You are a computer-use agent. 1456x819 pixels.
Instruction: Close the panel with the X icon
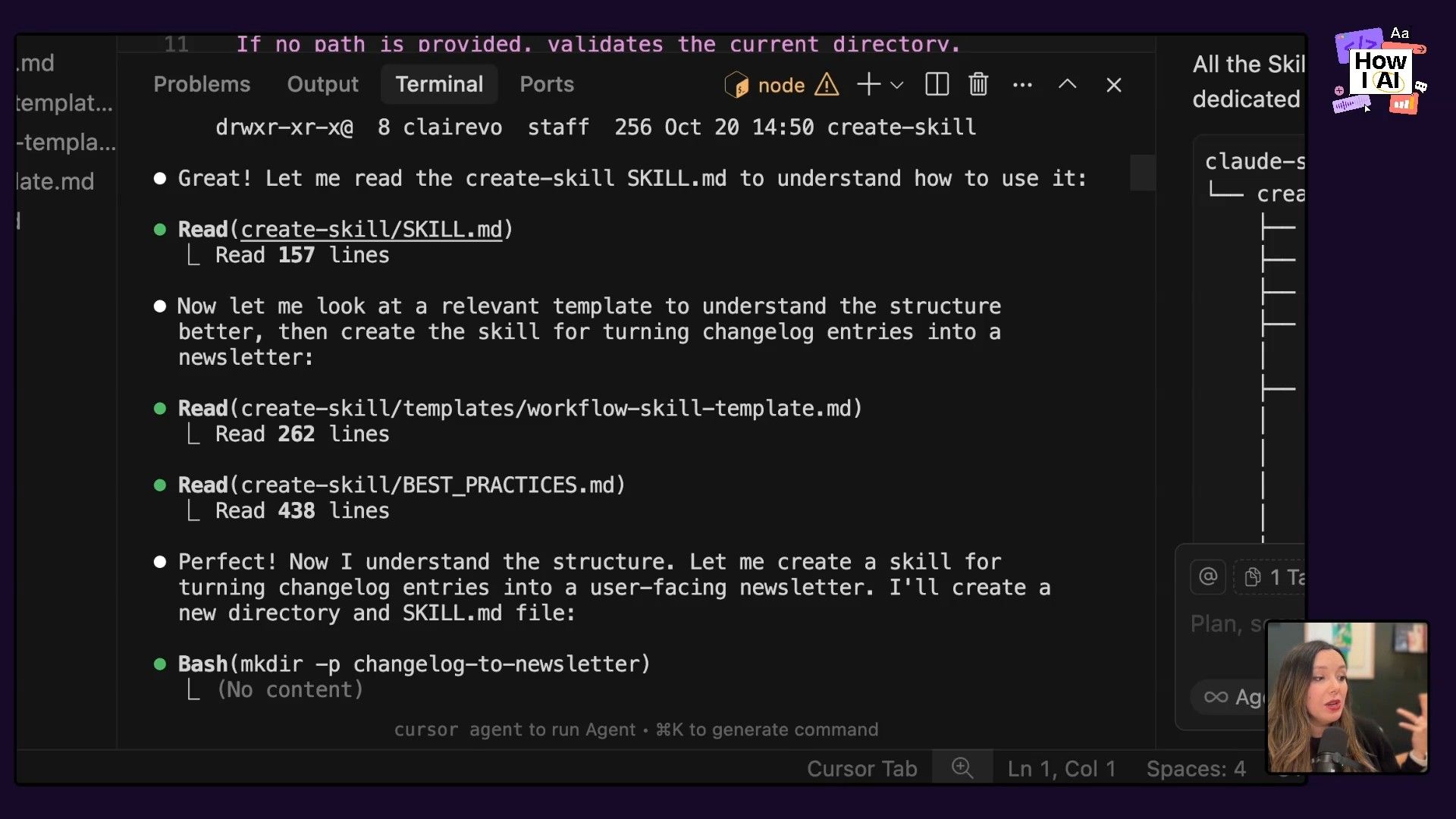[x=1112, y=85]
